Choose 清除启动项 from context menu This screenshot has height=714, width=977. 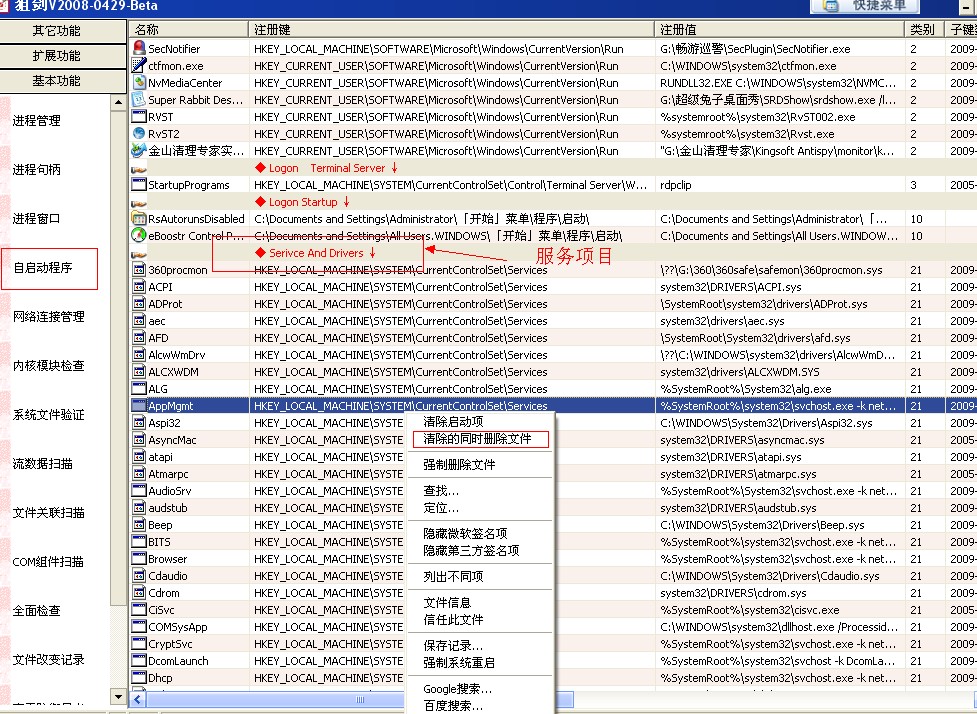point(453,421)
